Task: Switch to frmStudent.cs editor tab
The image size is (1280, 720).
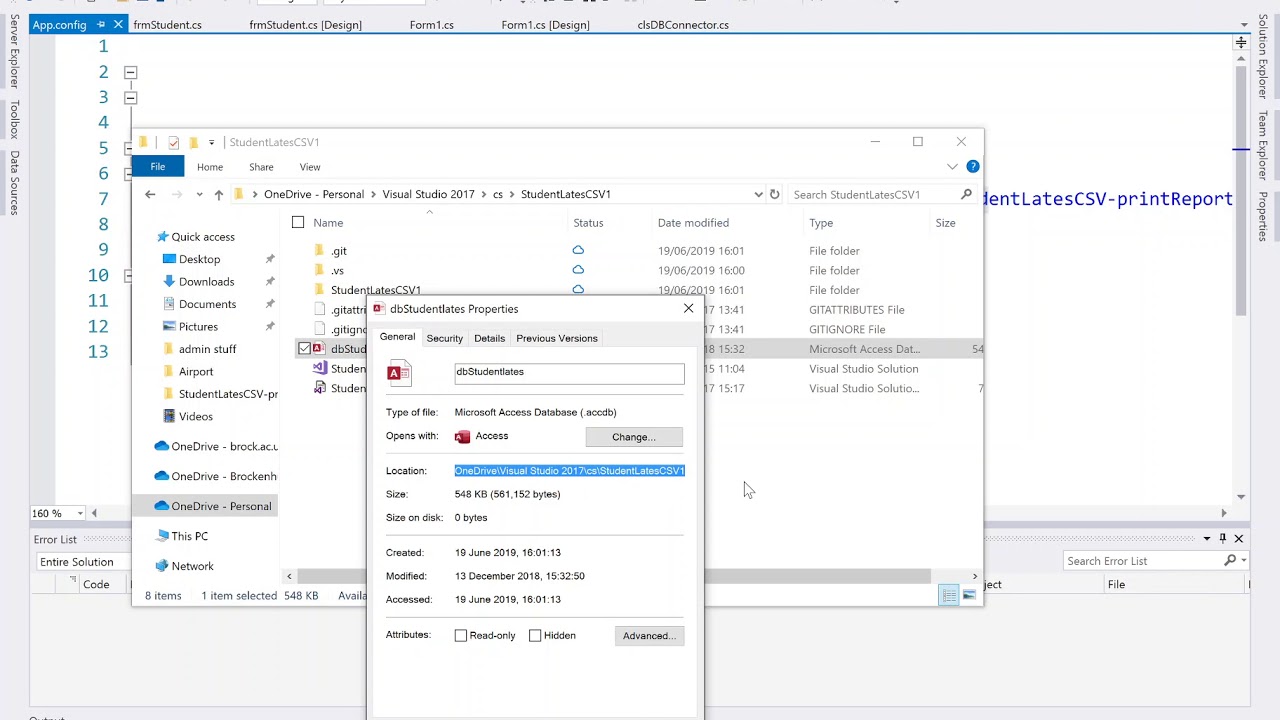Action: [167, 24]
